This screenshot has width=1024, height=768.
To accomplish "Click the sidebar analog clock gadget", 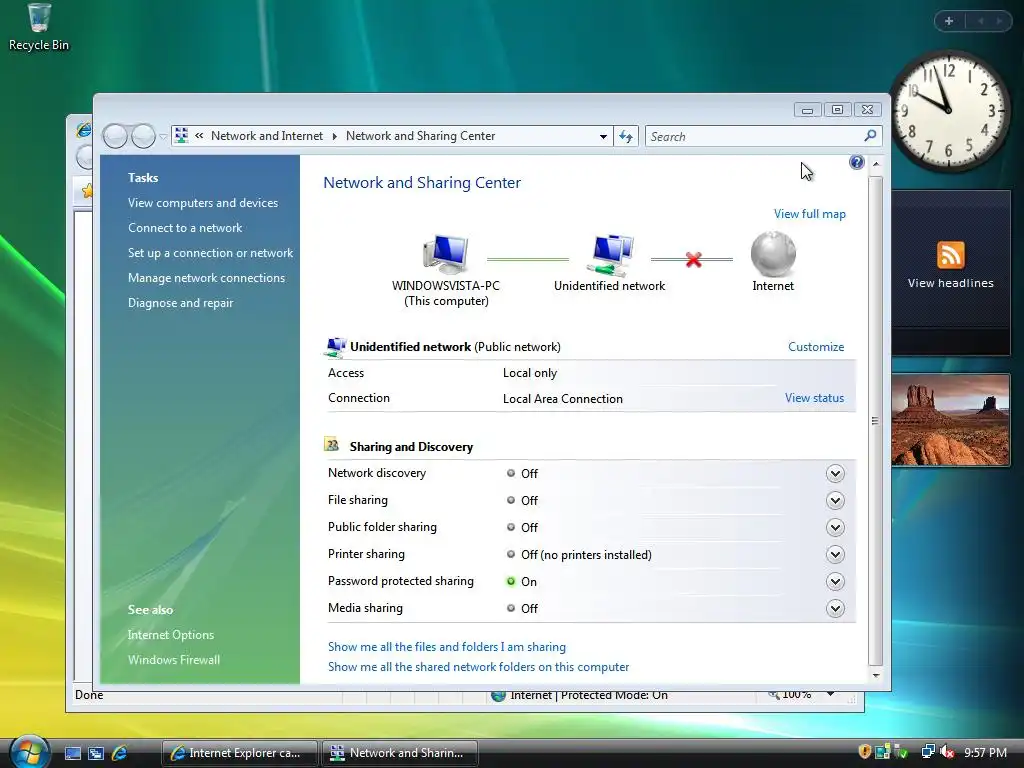I will 950,111.
